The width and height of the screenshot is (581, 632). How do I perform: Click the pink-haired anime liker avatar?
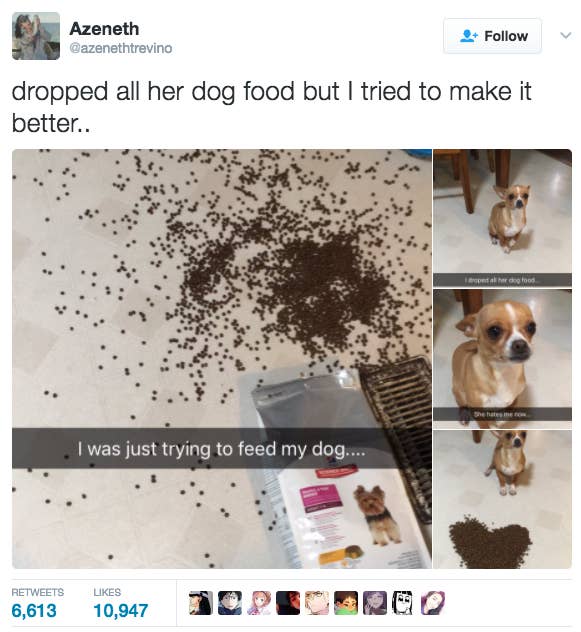(259, 603)
